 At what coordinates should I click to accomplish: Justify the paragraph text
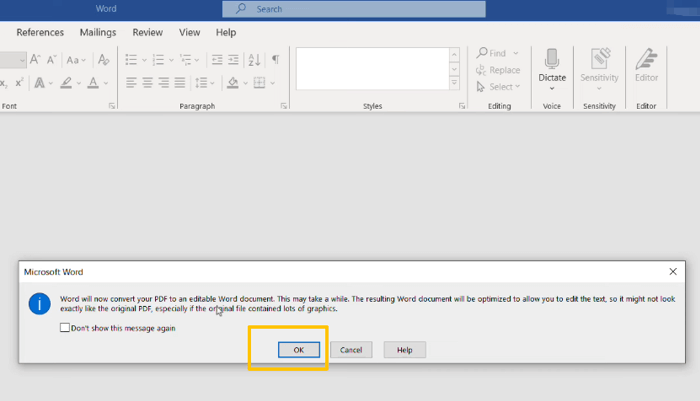point(179,83)
